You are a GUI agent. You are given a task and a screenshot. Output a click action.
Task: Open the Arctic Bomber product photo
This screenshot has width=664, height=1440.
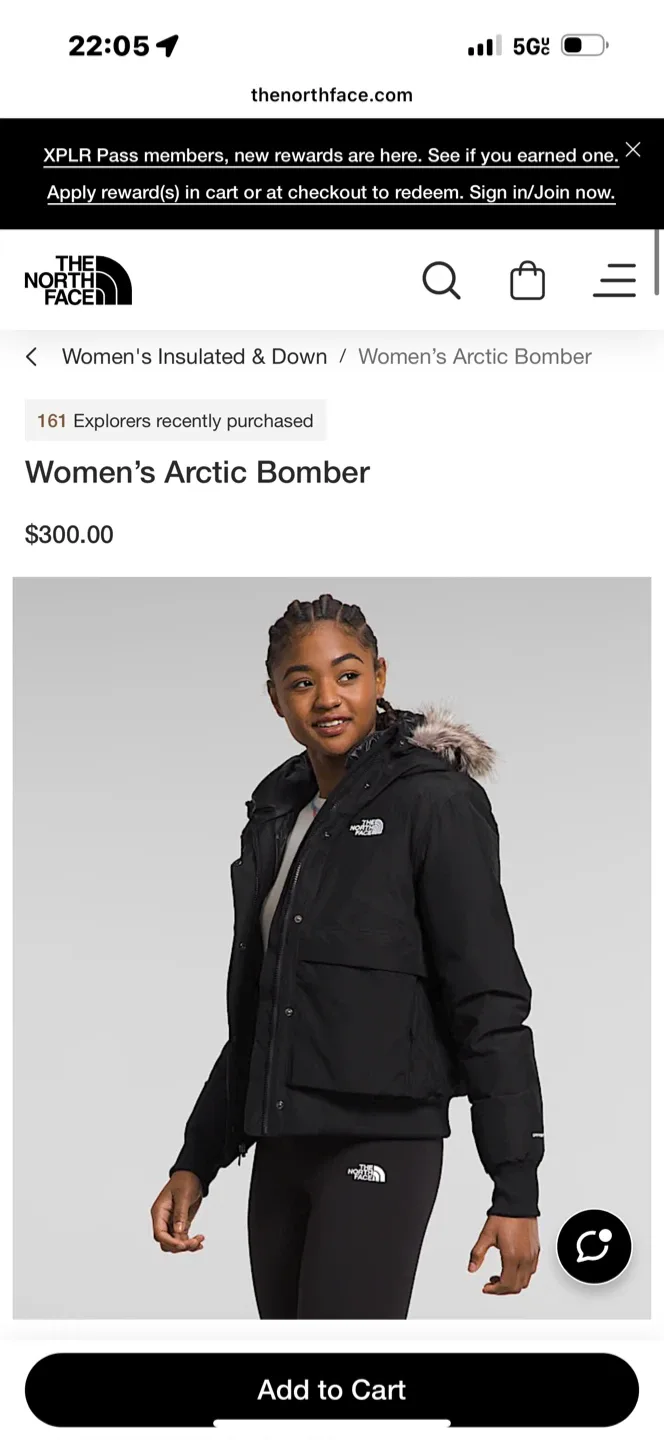coord(332,948)
